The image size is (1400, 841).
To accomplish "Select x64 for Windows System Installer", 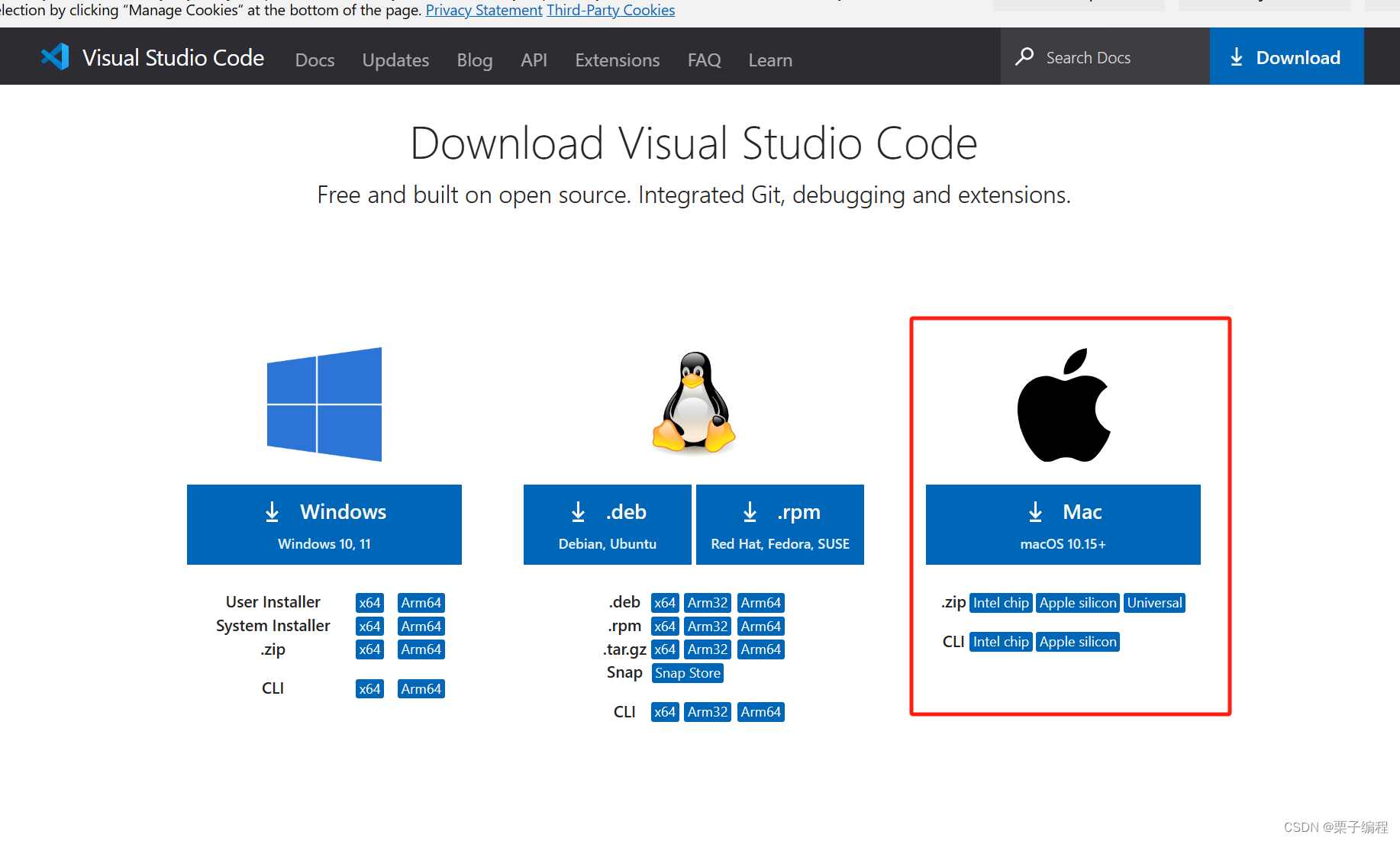I will pos(369,627).
